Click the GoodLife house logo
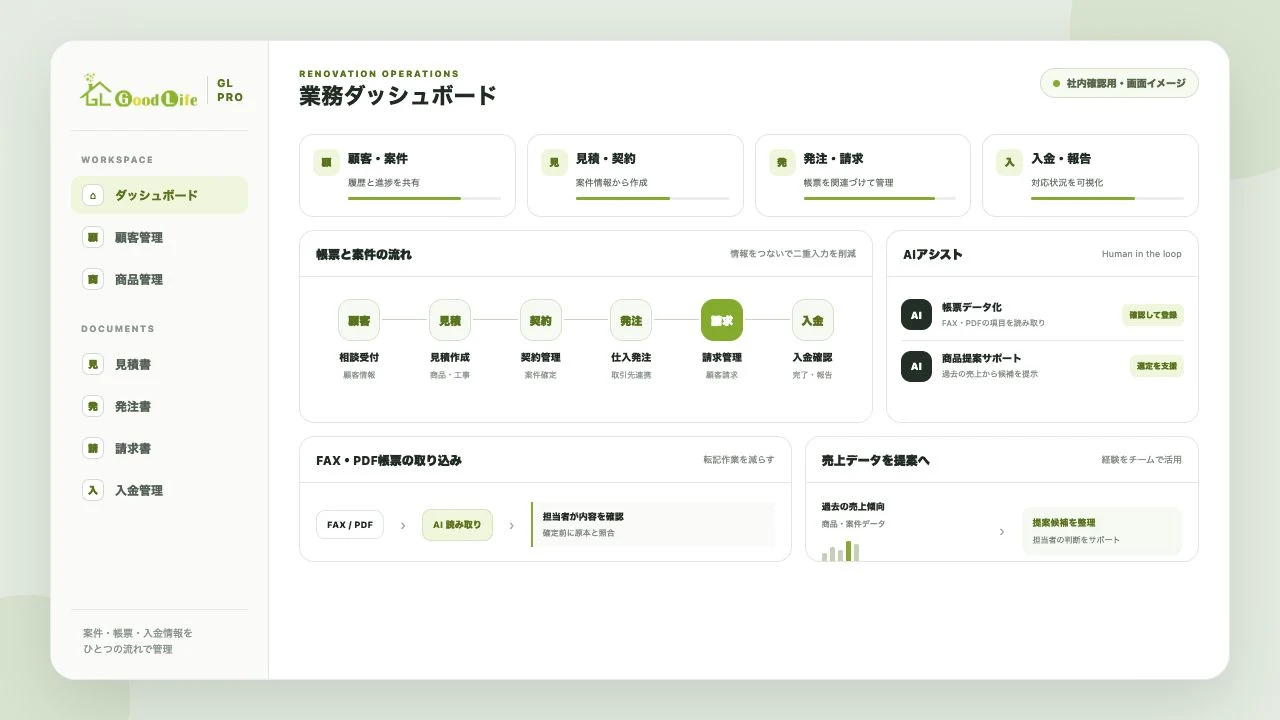This screenshot has height=720, width=1280. (138, 90)
